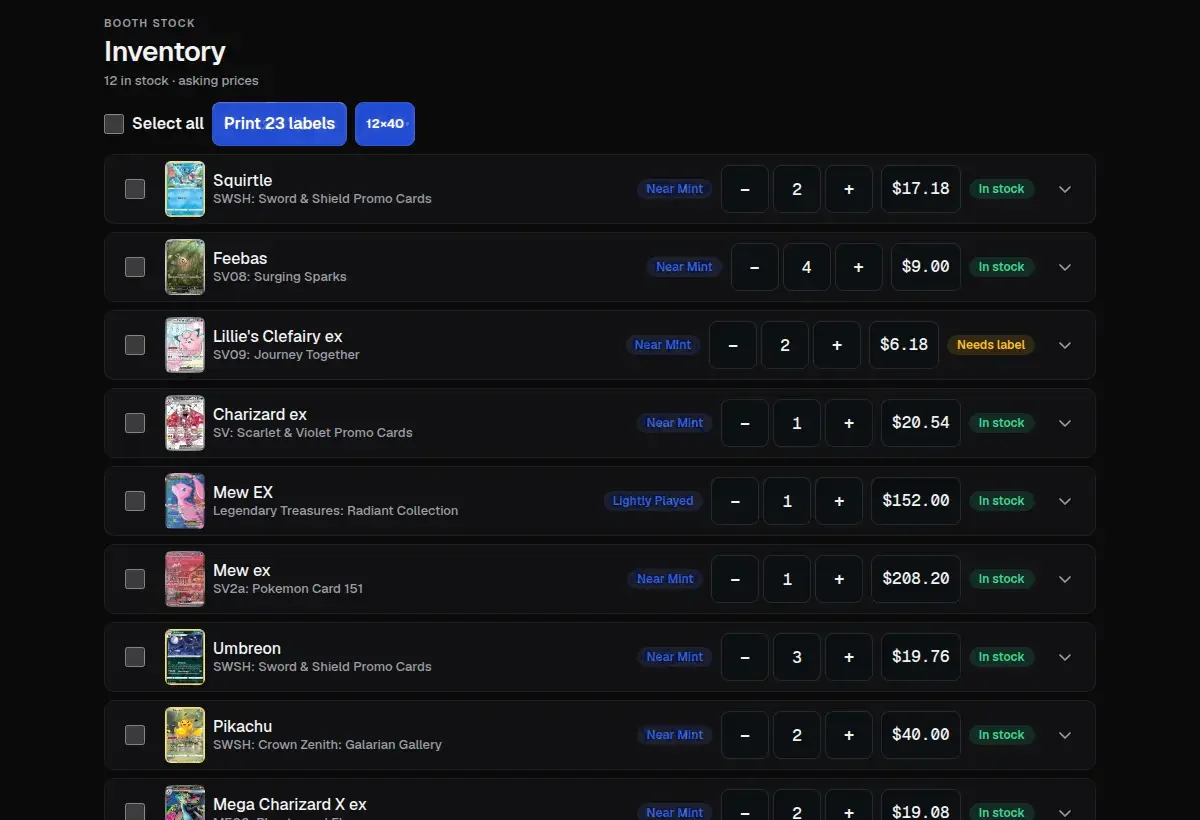Decrease Squirtle quantity with minus button
This screenshot has width=1200, height=820.
[745, 189]
